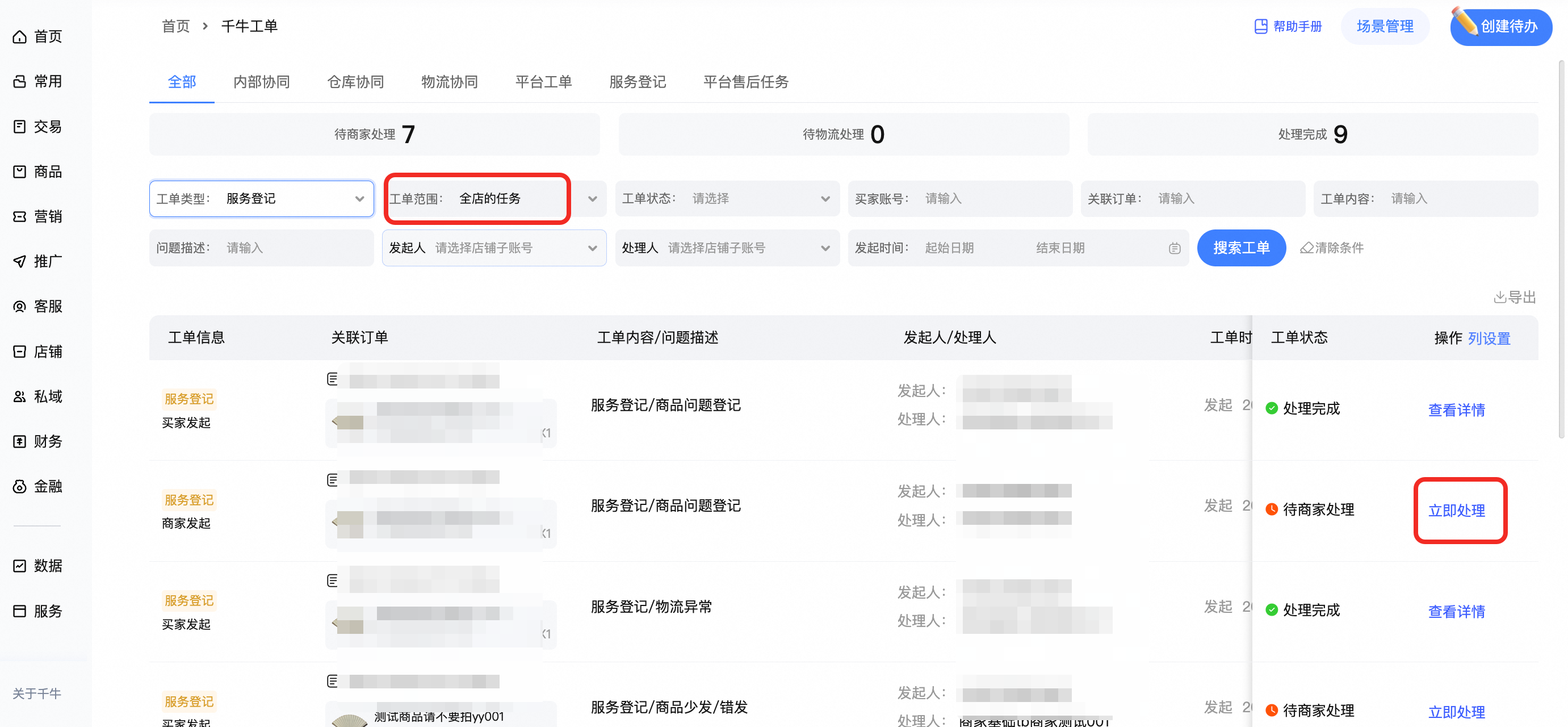1568x727 pixels.
Task: Open the 金融 sidebar icon
Action: point(19,487)
